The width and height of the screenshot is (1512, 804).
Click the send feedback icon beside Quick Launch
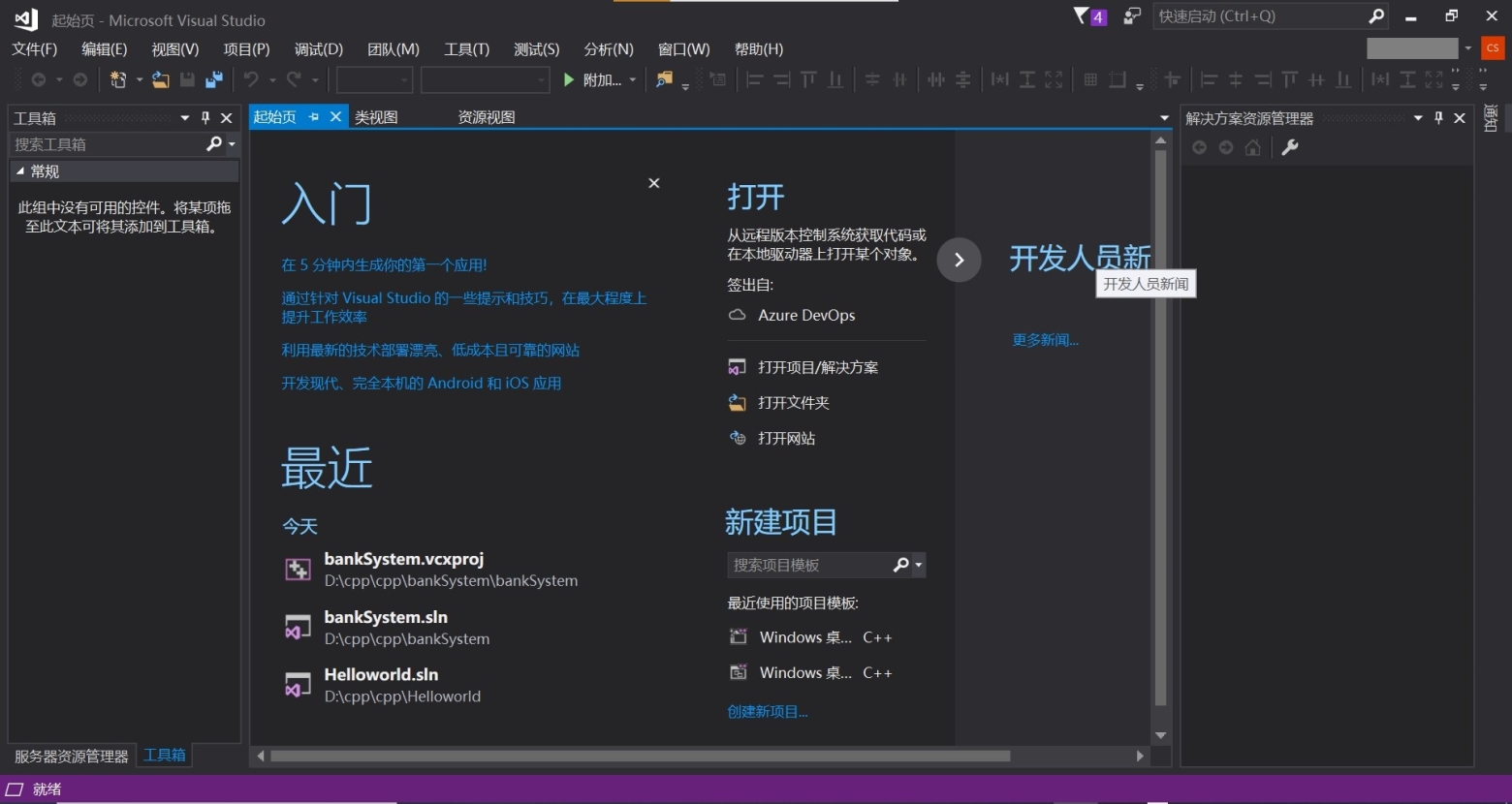pos(1132,16)
